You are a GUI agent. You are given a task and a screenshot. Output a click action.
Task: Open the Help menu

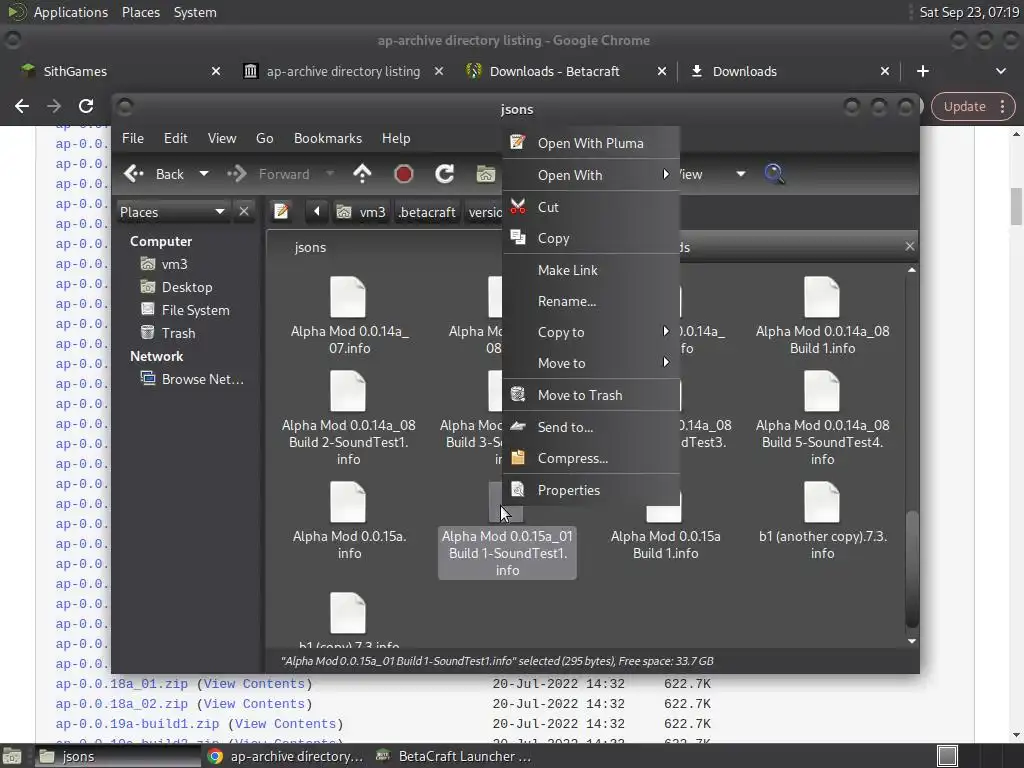[x=396, y=138]
